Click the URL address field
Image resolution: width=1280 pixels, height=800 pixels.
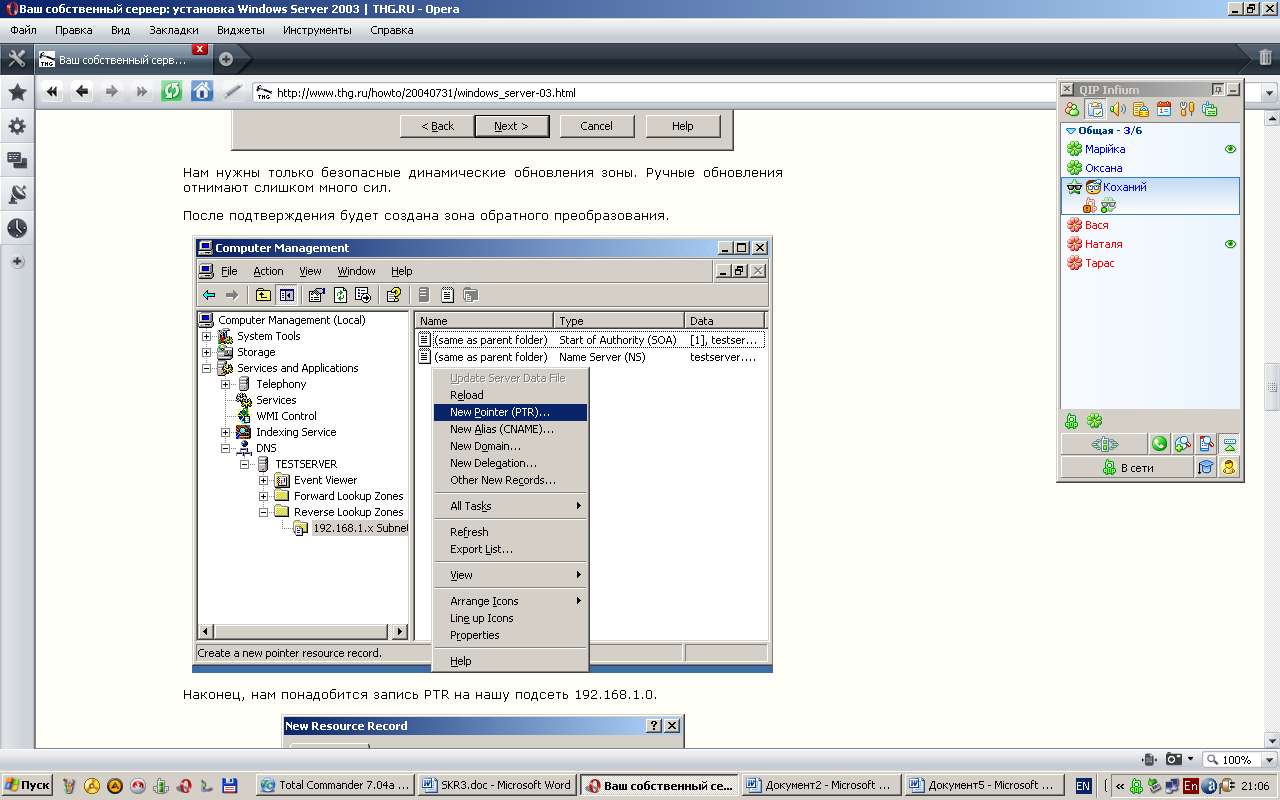click(x=600, y=93)
